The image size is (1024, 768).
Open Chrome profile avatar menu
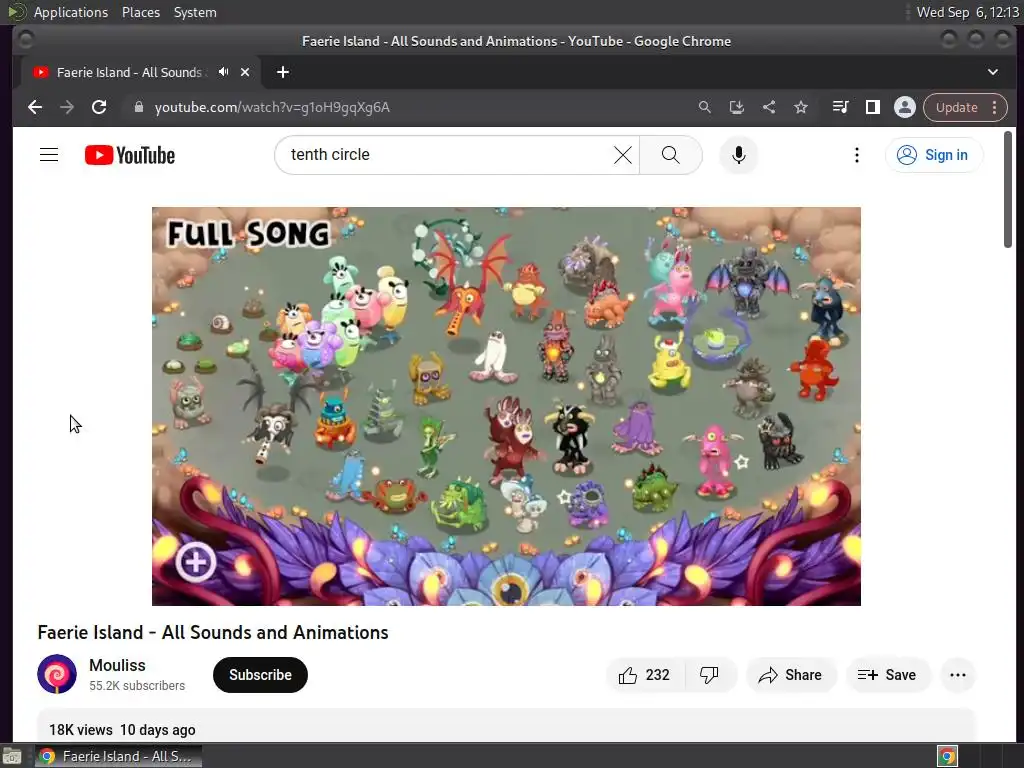(x=904, y=107)
